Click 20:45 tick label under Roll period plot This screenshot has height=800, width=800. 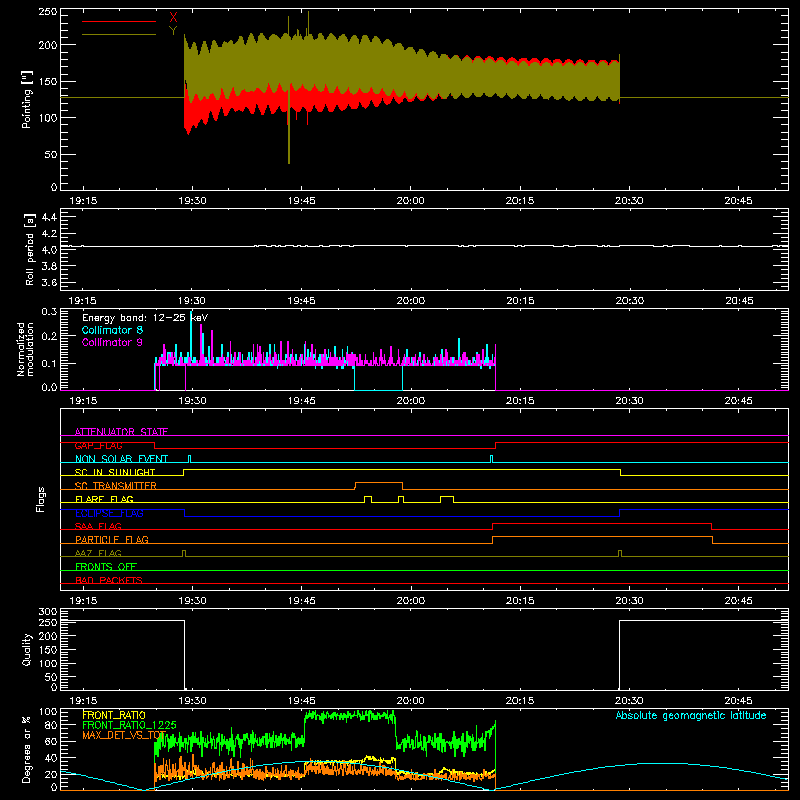[739, 301]
